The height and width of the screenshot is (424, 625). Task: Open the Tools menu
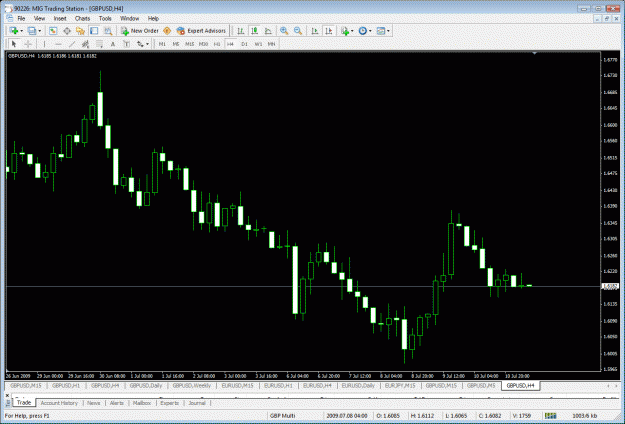pyautogui.click(x=105, y=18)
